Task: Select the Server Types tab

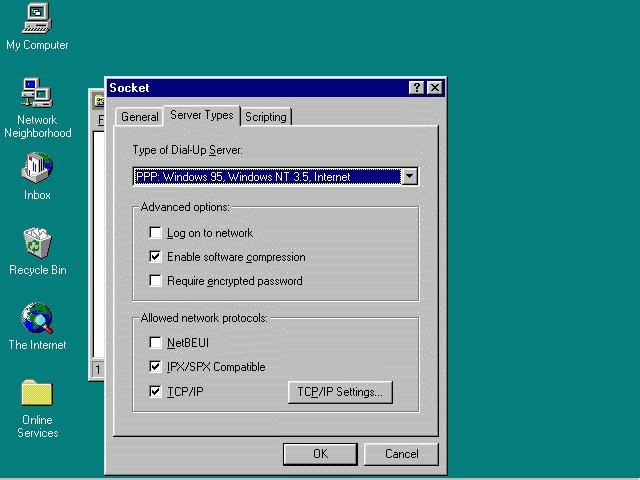Action: click(202, 116)
